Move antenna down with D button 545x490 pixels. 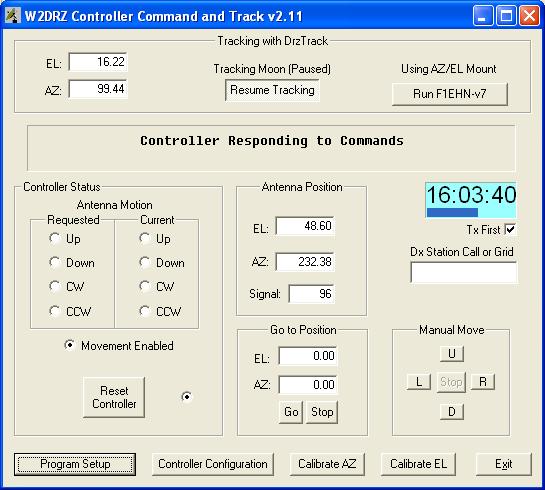click(x=452, y=412)
